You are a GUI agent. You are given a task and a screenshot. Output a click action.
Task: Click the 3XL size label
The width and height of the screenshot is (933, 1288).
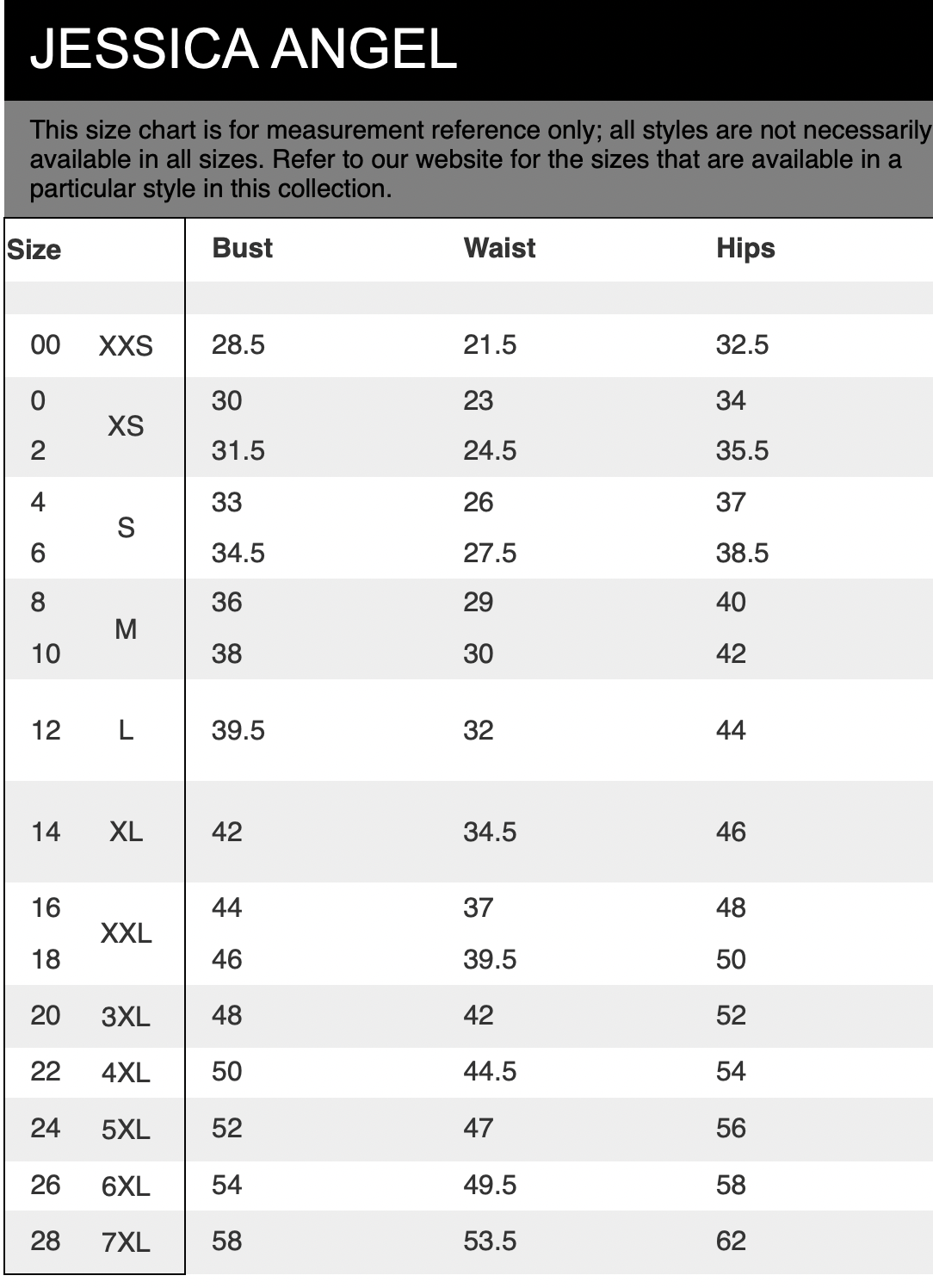coord(126,1017)
